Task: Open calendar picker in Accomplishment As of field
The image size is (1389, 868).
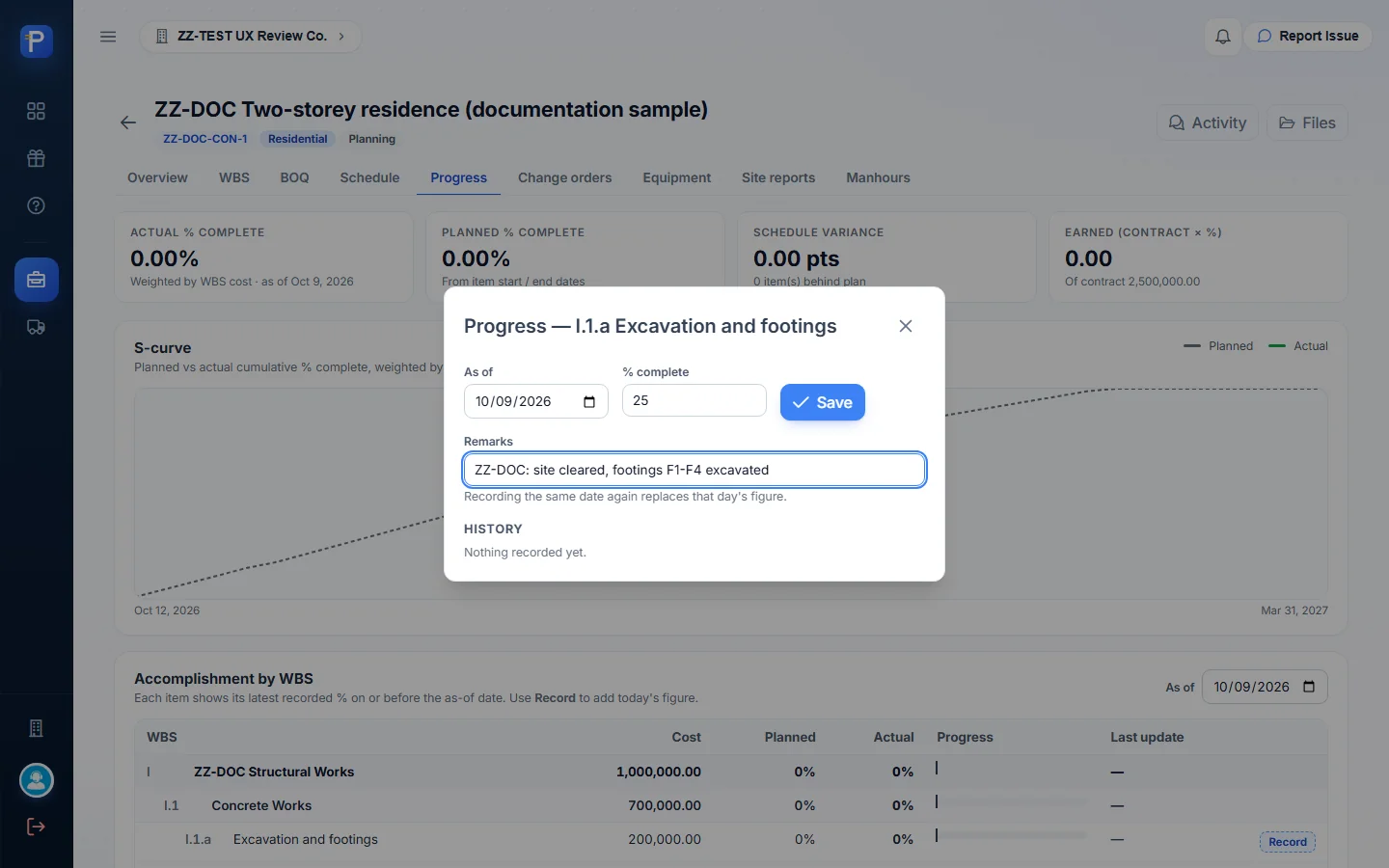Action: (x=1309, y=687)
